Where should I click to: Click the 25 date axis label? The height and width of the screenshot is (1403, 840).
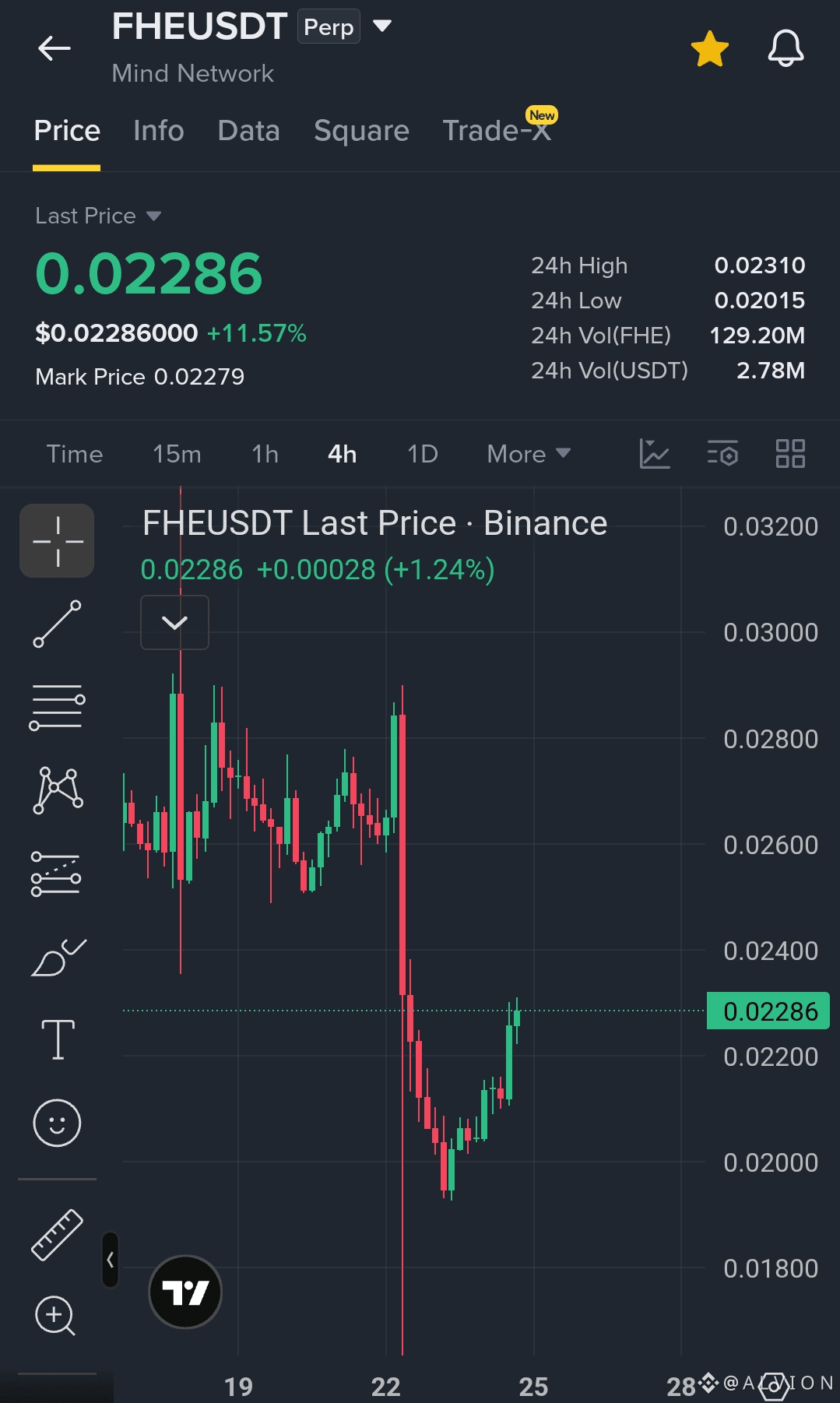pos(534,1387)
